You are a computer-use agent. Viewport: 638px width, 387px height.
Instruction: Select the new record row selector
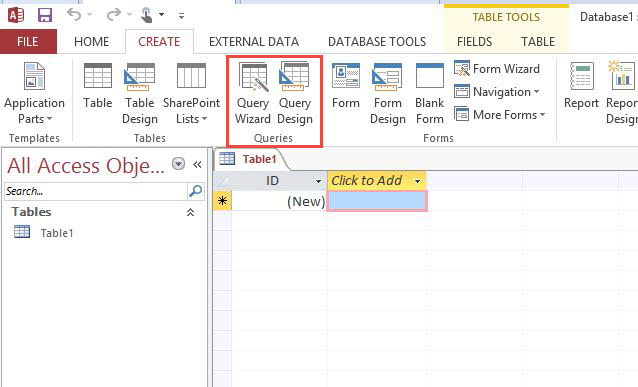pyautogui.click(x=222, y=201)
